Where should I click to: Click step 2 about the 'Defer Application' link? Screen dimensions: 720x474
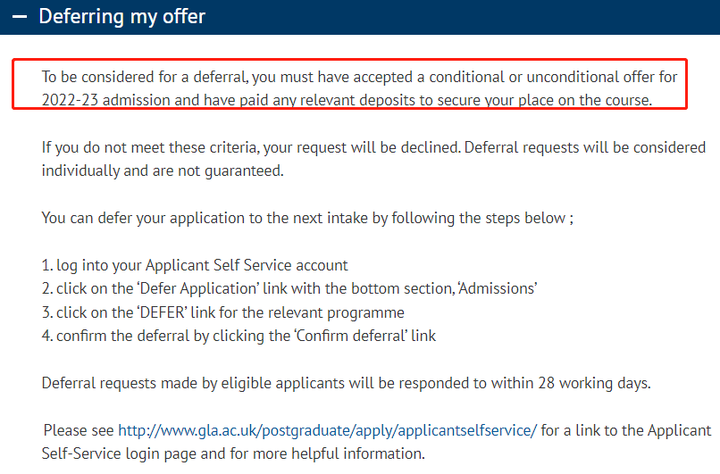[289, 289]
